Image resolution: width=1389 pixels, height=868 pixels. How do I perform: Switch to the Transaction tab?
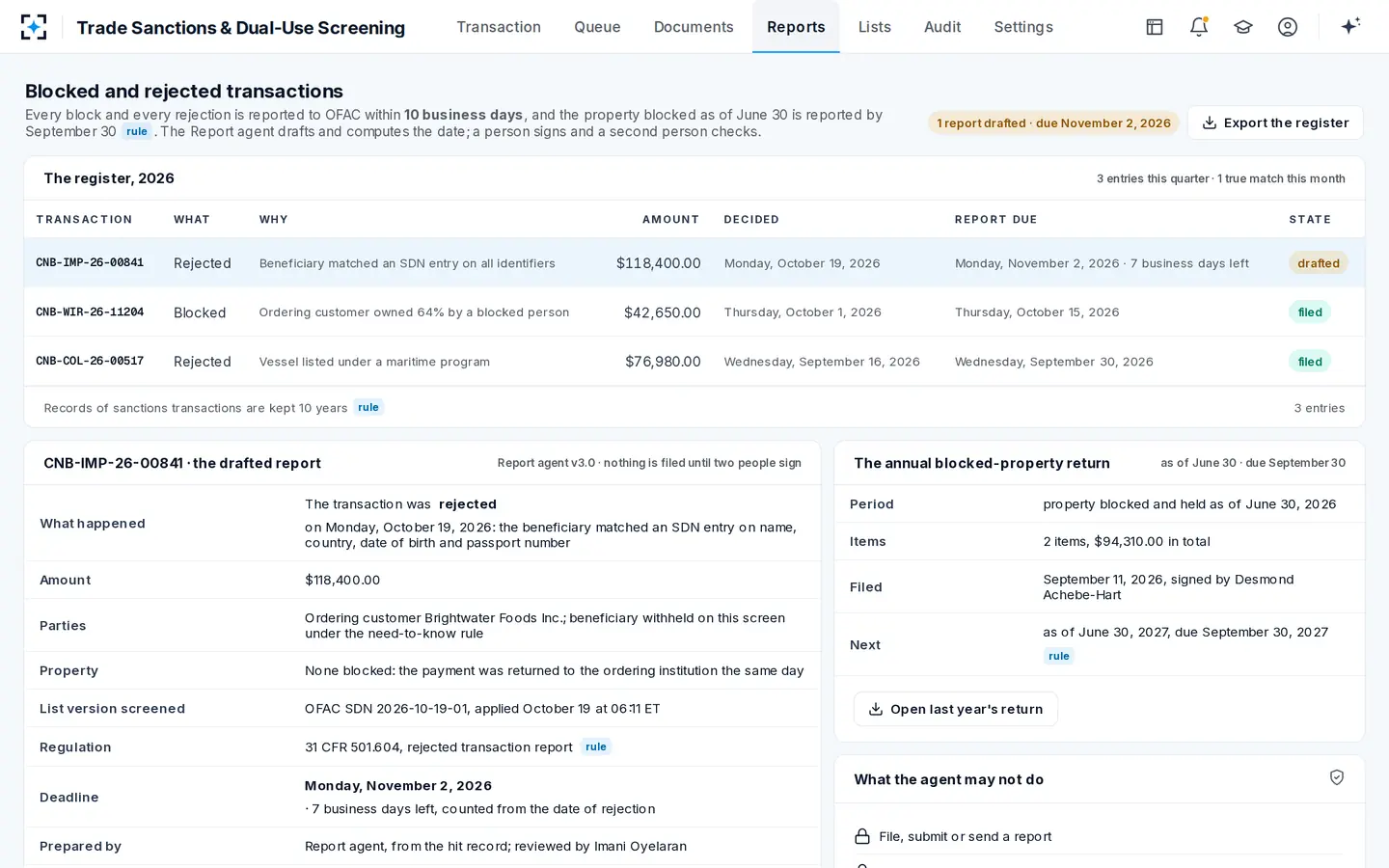(x=499, y=27)
